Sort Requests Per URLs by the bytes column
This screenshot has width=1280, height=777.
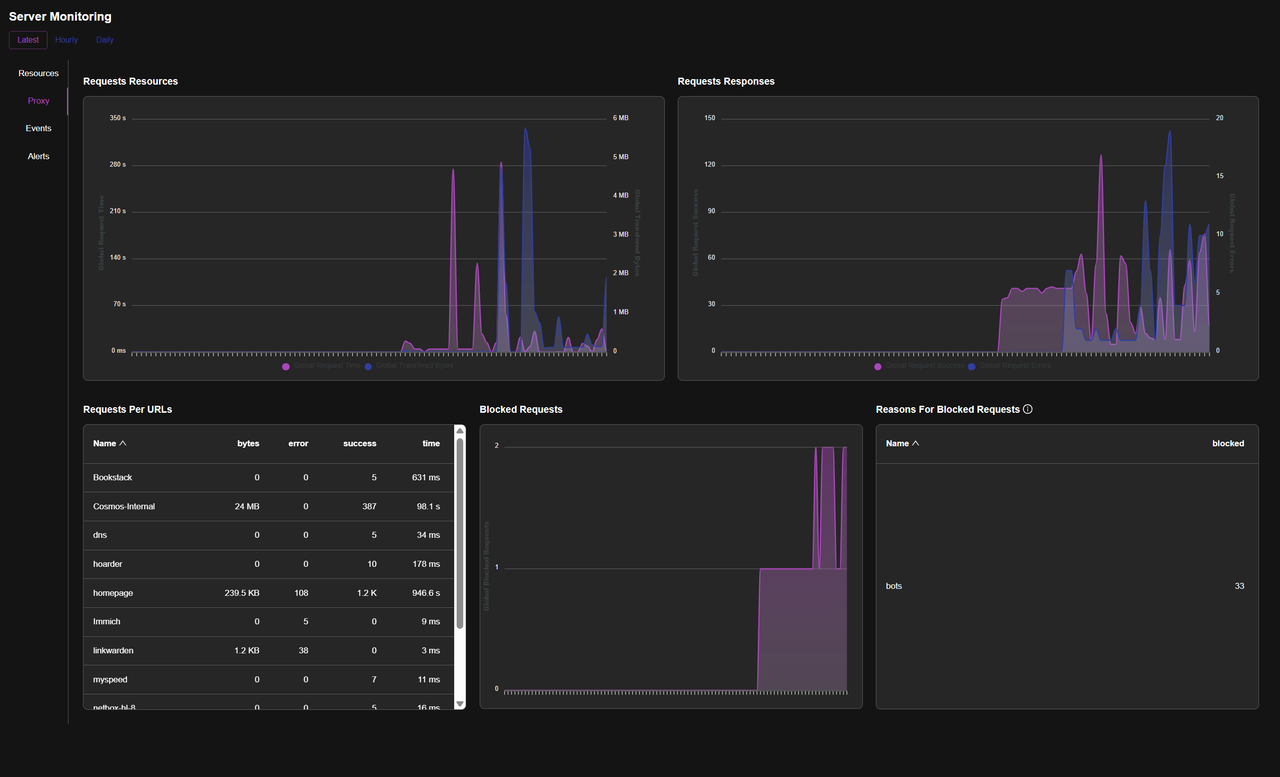[248, 443]
